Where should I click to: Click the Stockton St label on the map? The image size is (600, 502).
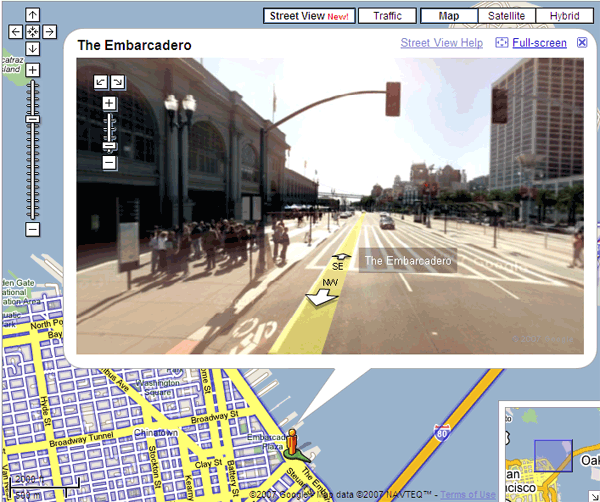154,467
